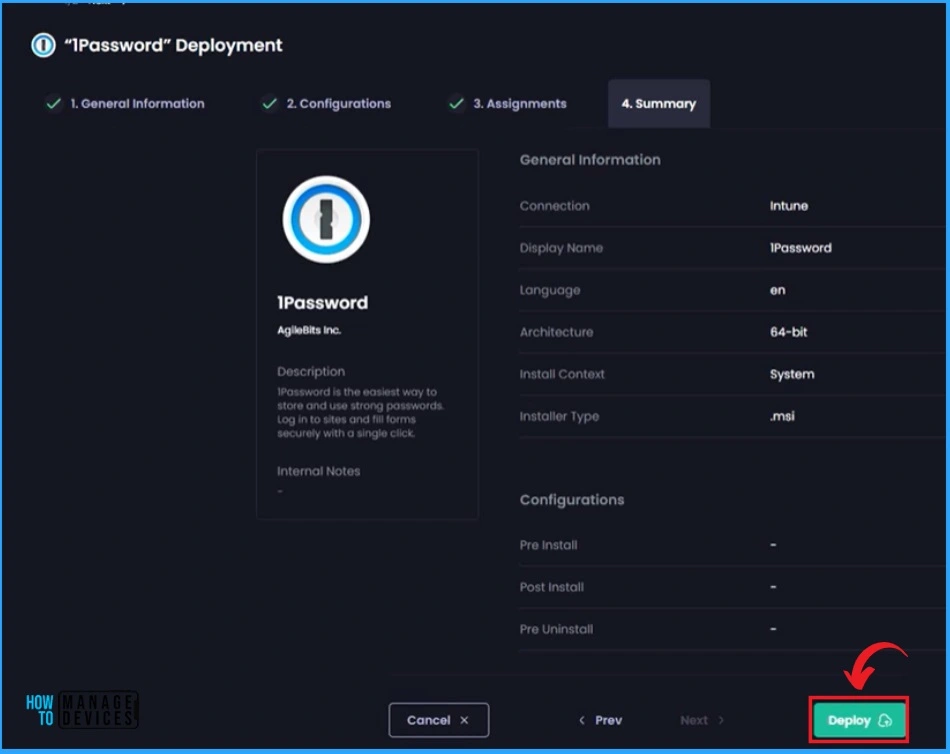Click the Display Name label

561,248
